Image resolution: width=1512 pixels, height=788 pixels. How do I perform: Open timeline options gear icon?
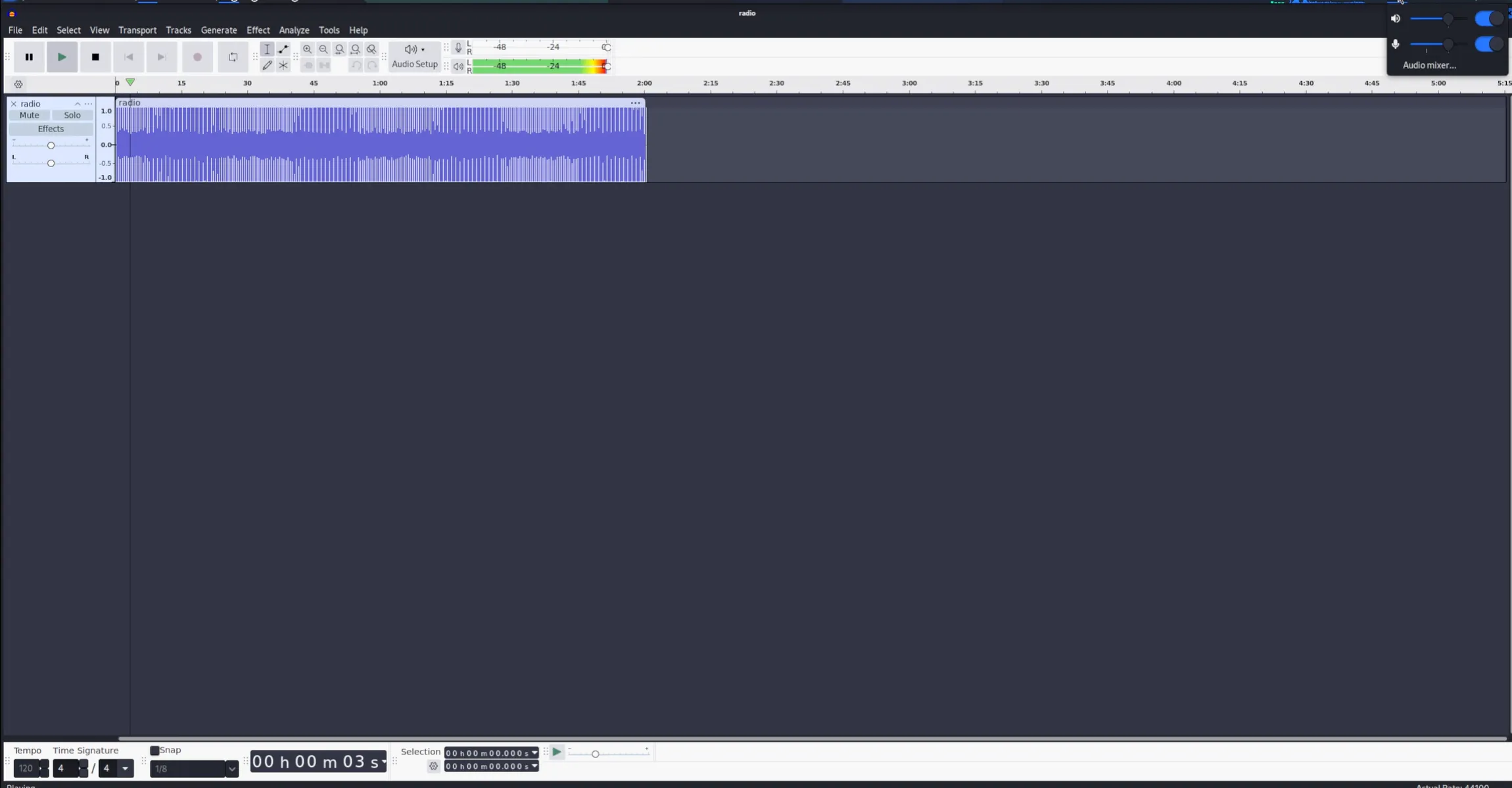point(18,84)
